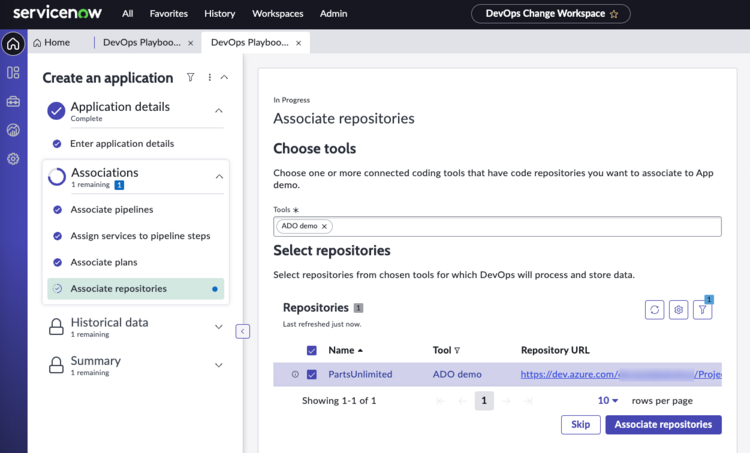Open the analytics chart icon in sidebar
The image size is (750, 453).
tap(13, 130)
